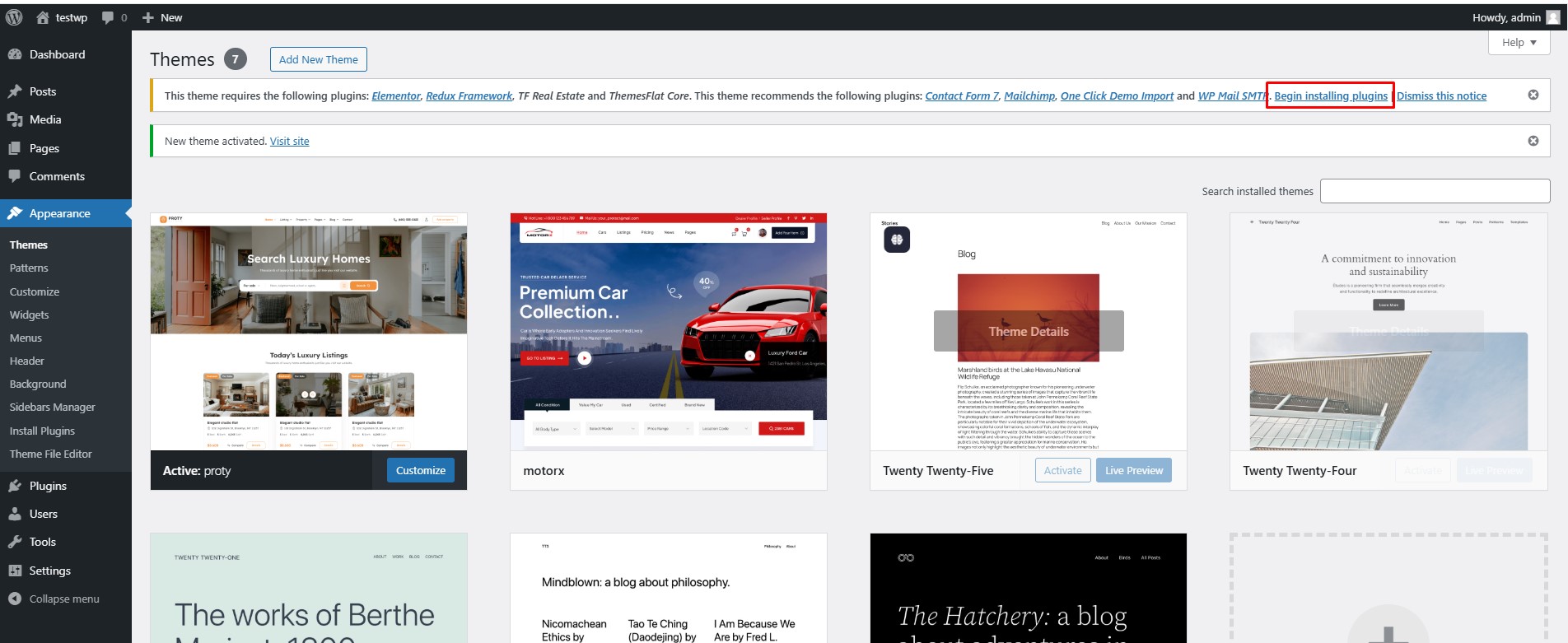This screenshot has height=643, width=1568.
Task: Click the add new theme plus tile
Action: [1388, 589]
